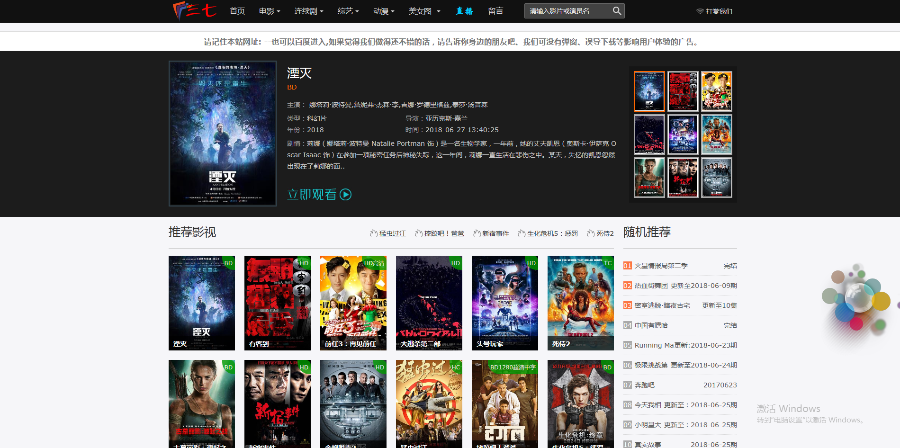Open Tomb Raider poster in recommended list
Screen dimensions: 900x448
click(201, 404)
